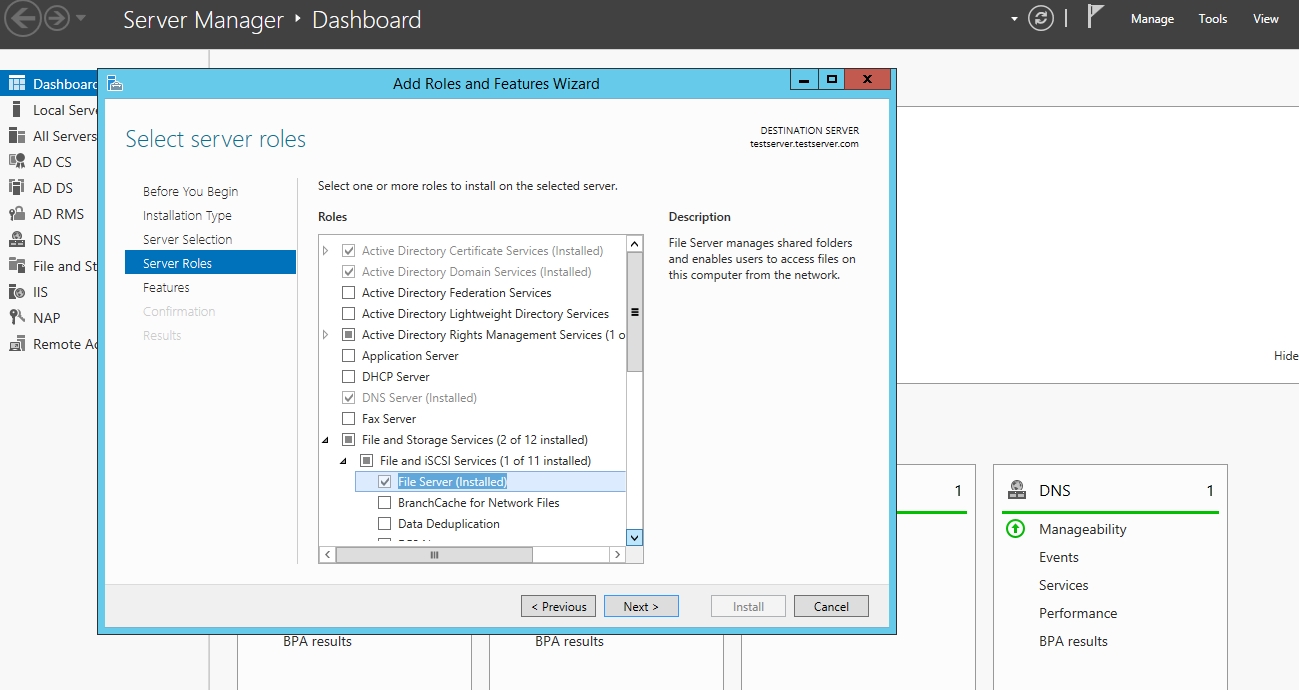Image resolution: width=1299 pixels, height=690 pixels.
Task: Click the roles list horizontal scrollbar thumb
Action: pyautogui.click(x=434, y=554)
